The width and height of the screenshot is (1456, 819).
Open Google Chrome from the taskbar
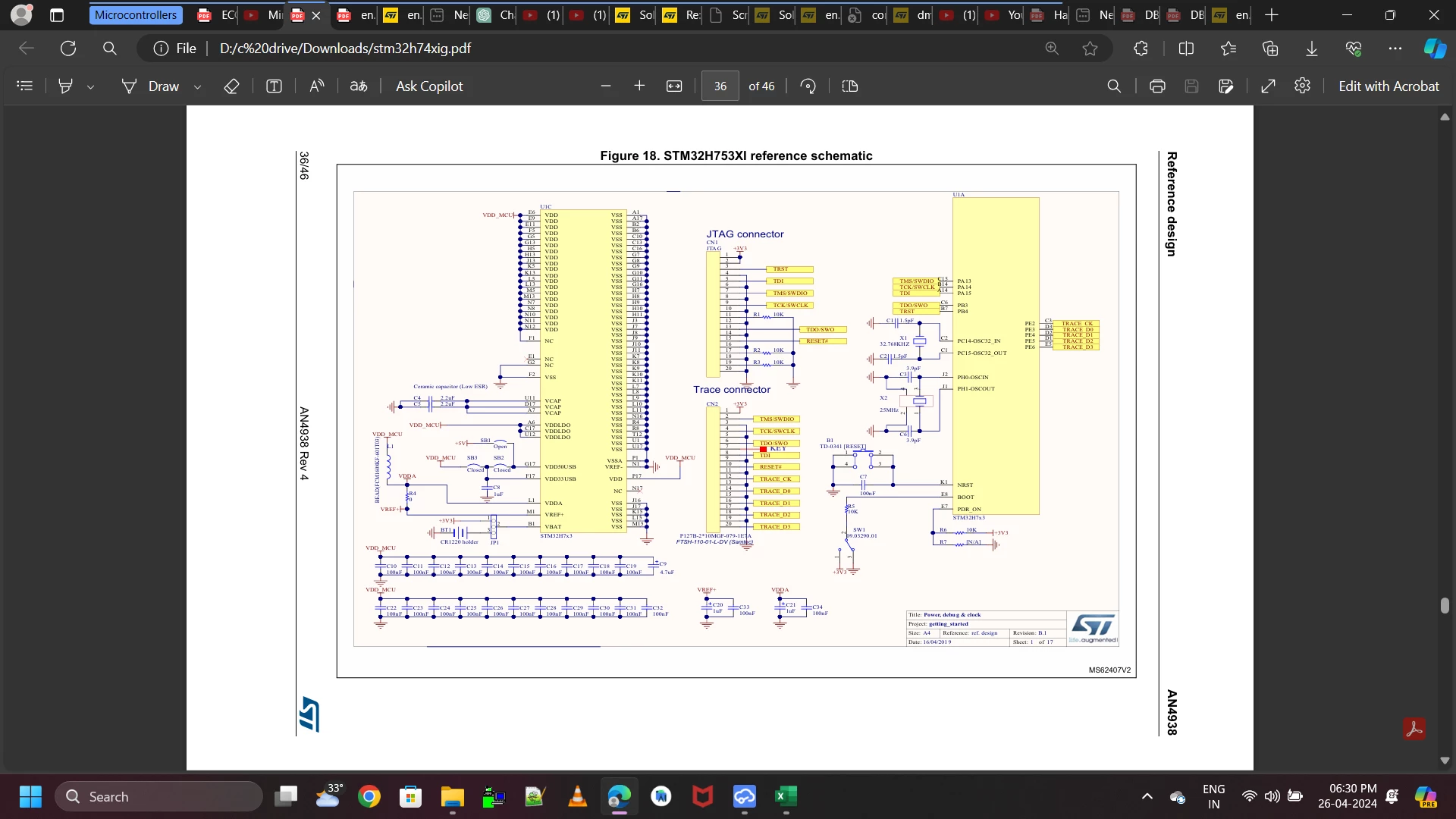[x=369, y=796]
